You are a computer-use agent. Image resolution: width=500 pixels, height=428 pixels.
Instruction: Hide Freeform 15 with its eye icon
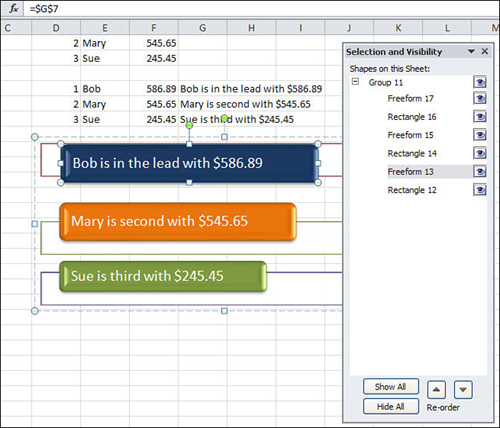click(480, 135)
